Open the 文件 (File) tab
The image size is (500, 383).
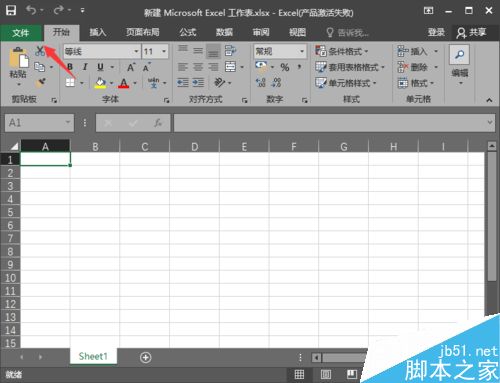[21, 33]
